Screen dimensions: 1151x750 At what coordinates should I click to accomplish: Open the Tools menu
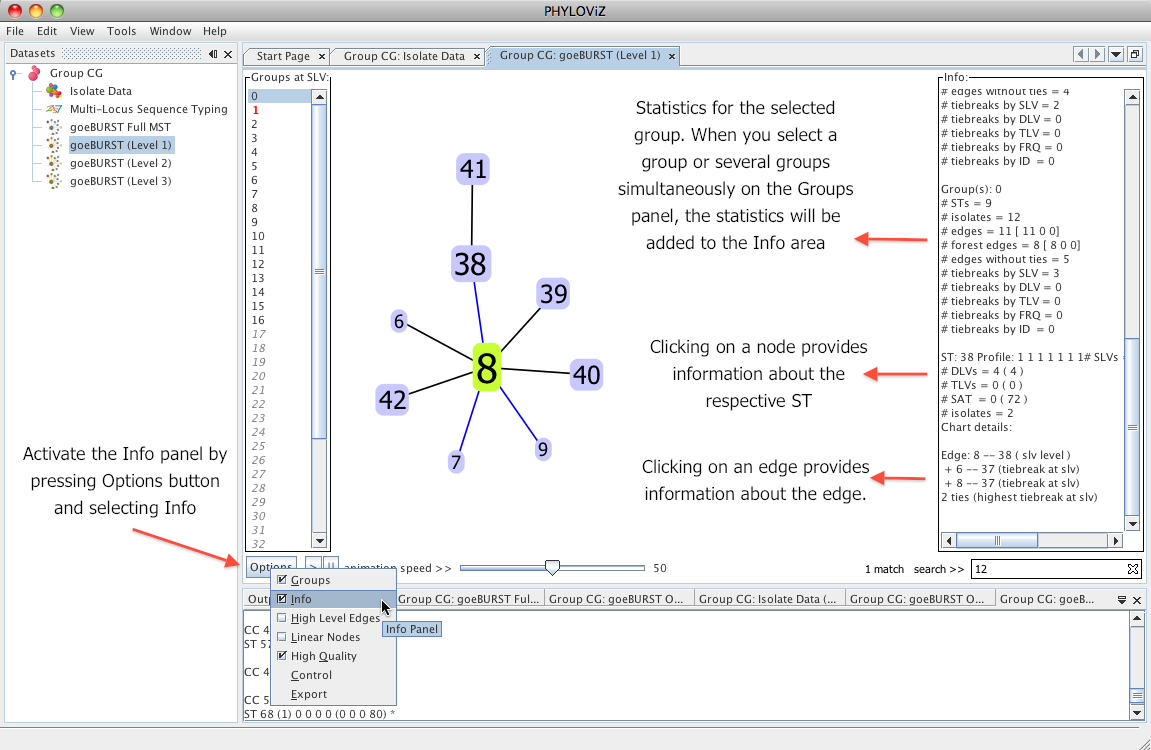click(x=121, y=31)
